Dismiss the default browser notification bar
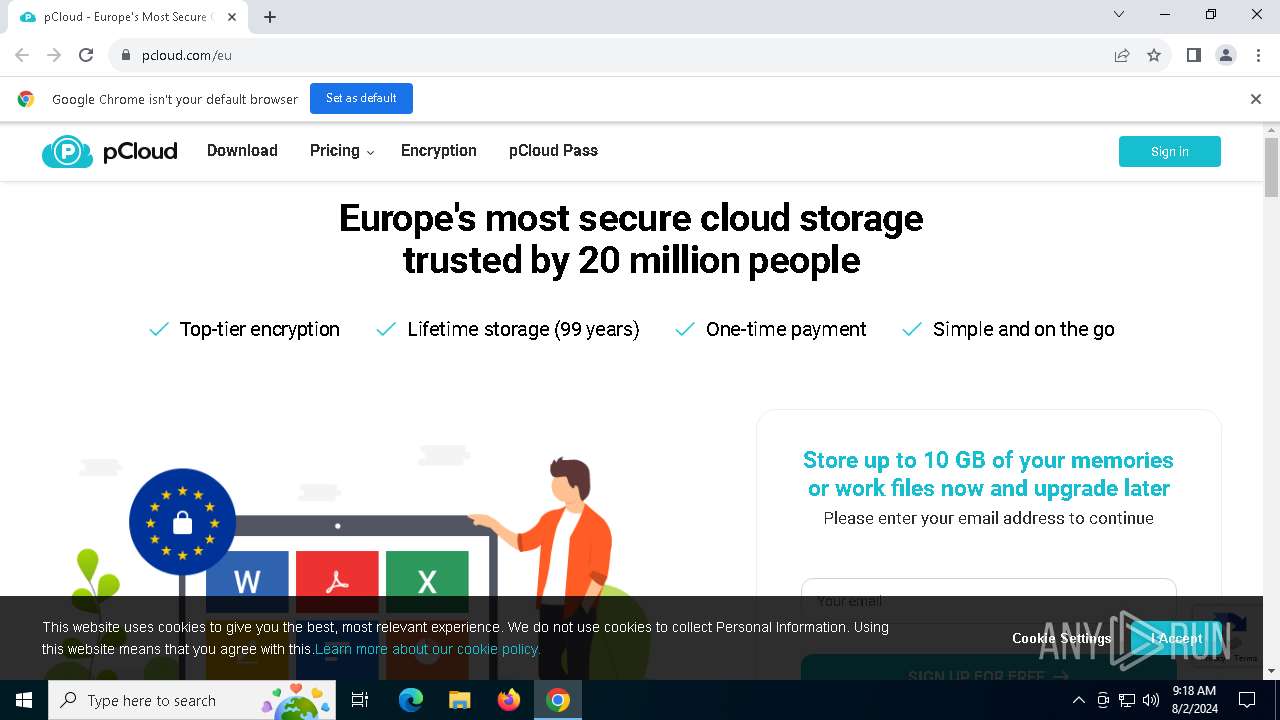The height and width of the screenshot is (720, 1280). (1256, 99)
